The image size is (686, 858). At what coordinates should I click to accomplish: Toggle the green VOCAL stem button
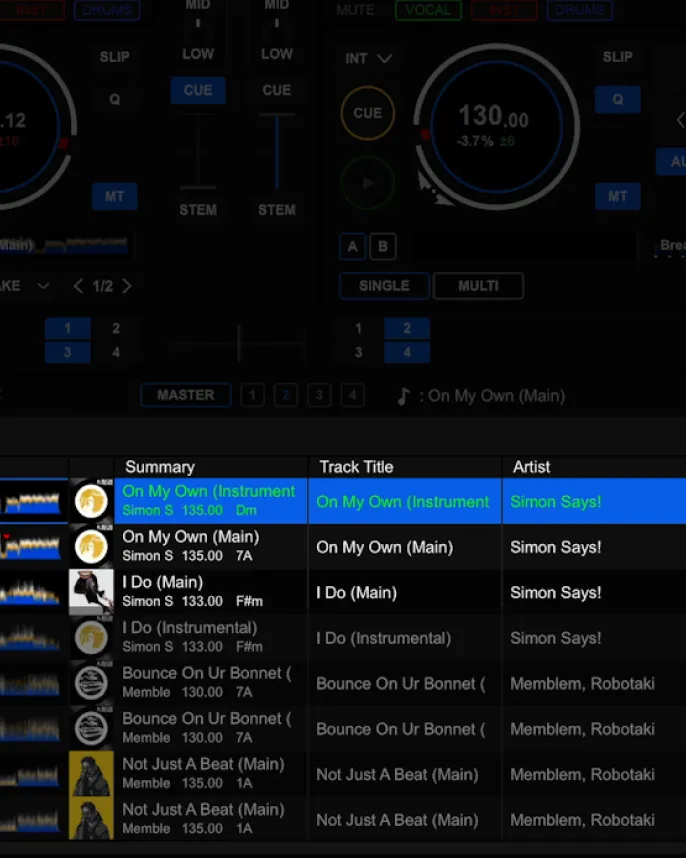click(x=428, y=10)
